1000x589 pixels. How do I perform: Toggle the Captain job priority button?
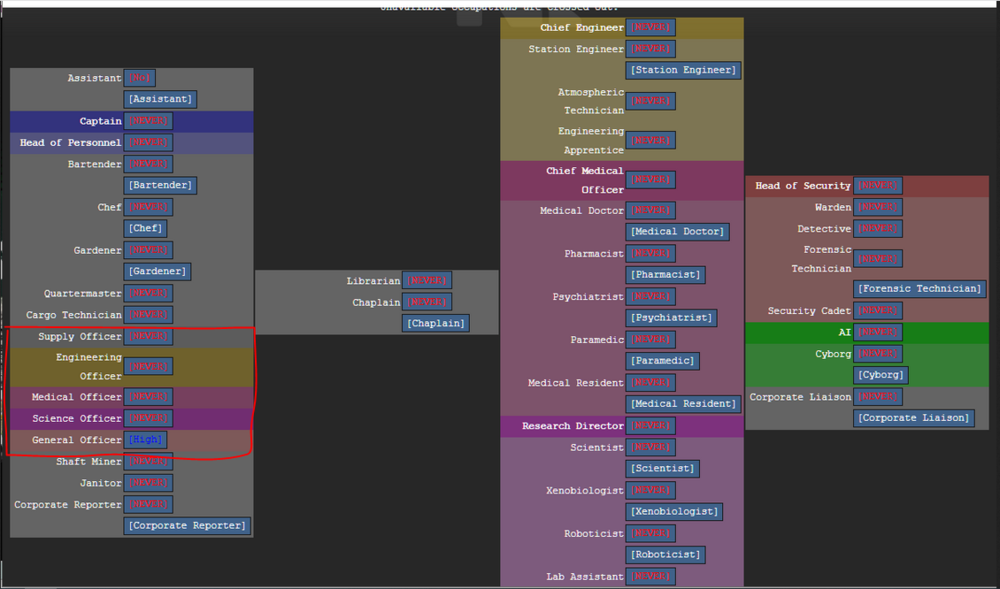[148, 121]
